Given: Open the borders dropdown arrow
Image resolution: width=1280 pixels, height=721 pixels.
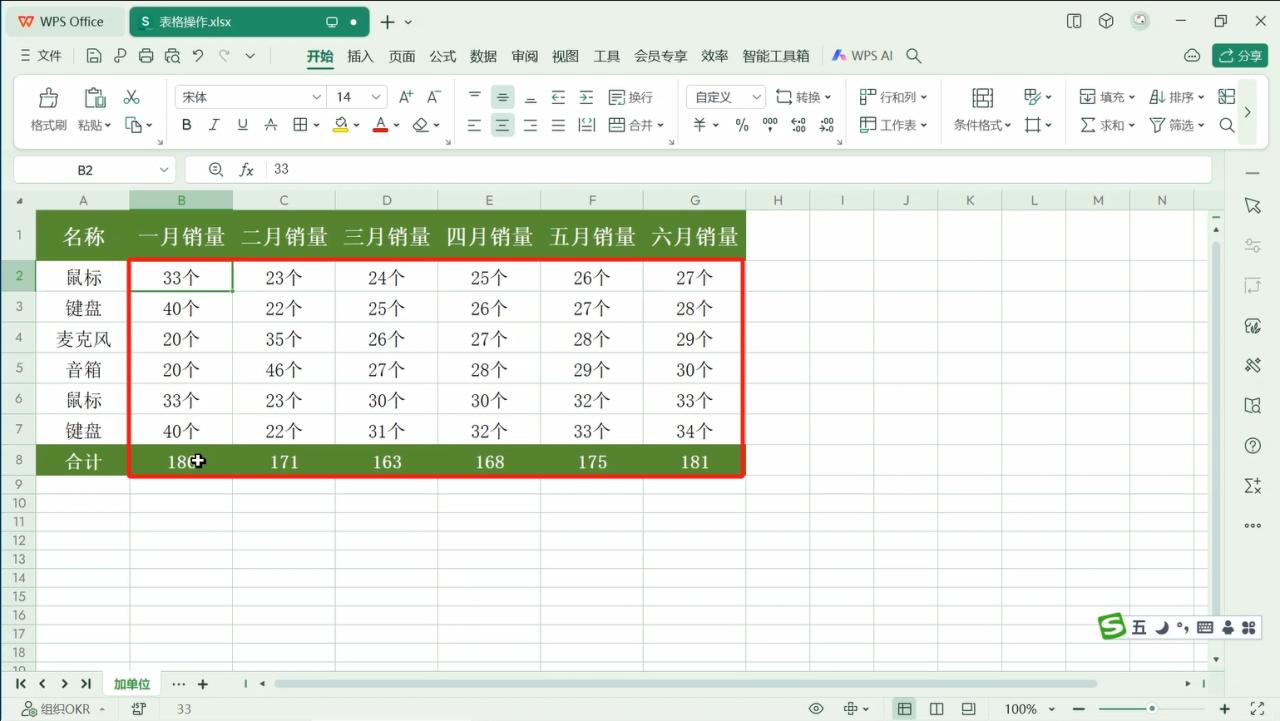Looking at the screenshot, I should point(316,125).
